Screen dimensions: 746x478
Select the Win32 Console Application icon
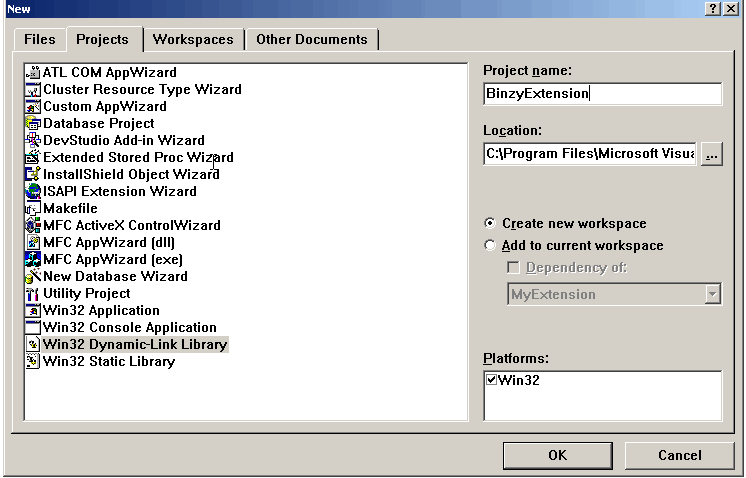[x=33, y=327]
